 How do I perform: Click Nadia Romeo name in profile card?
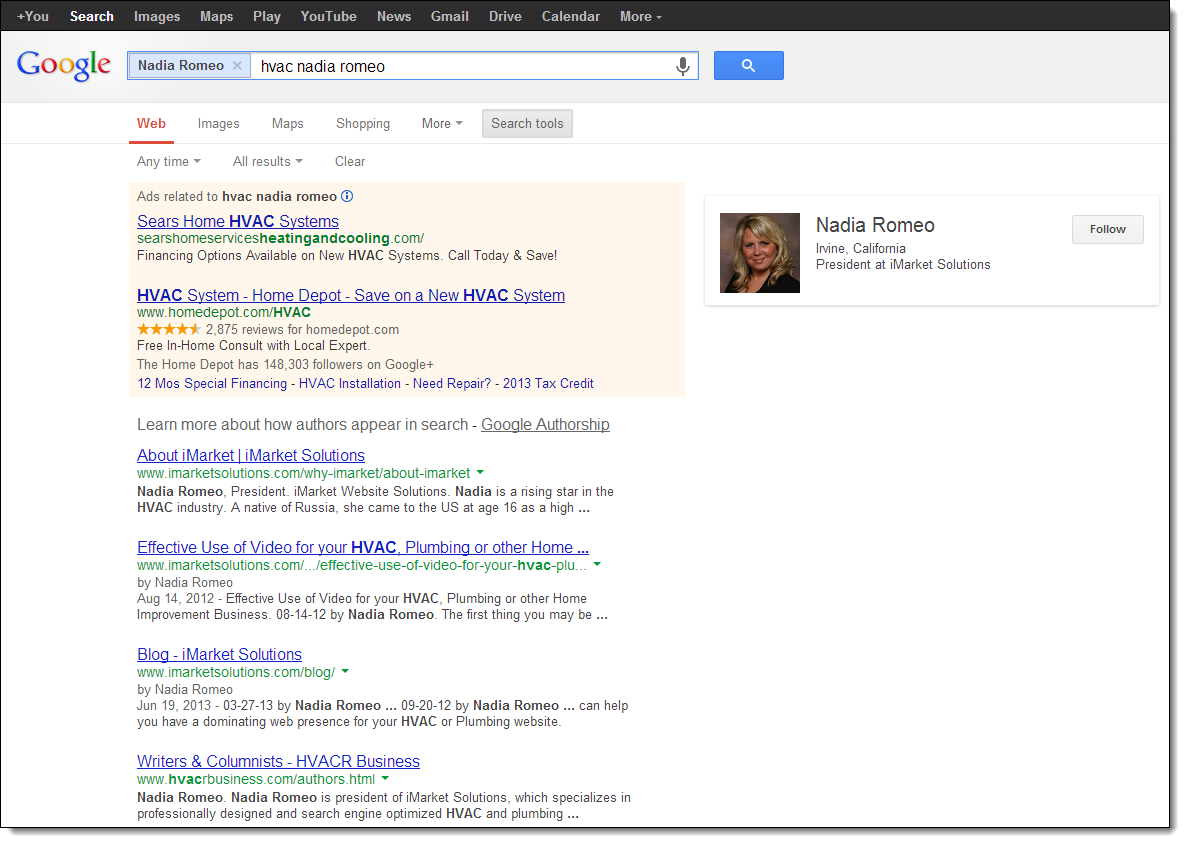tap(875, 225)
